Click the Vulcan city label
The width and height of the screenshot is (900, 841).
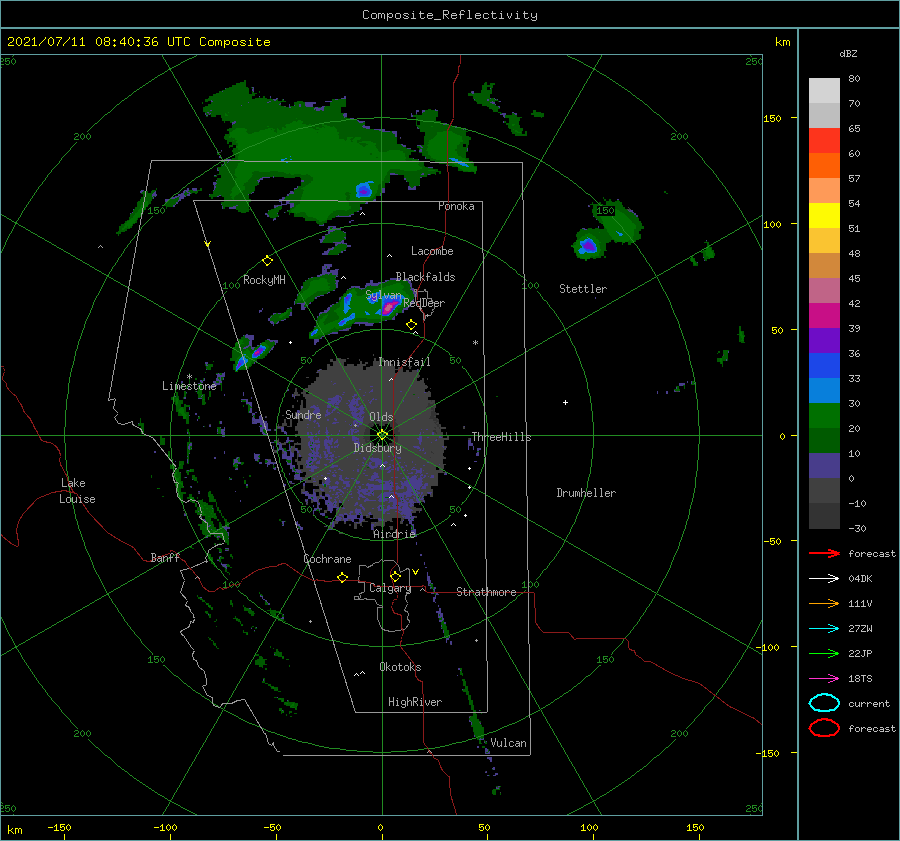[509, 743]
